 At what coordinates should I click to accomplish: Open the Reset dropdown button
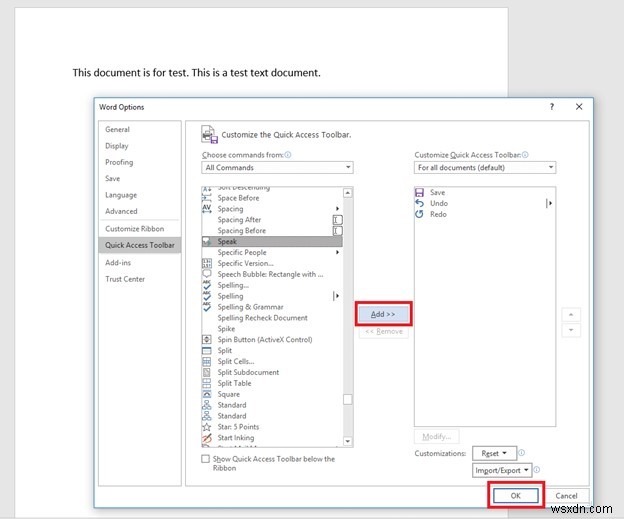click(x=494, y=453)
